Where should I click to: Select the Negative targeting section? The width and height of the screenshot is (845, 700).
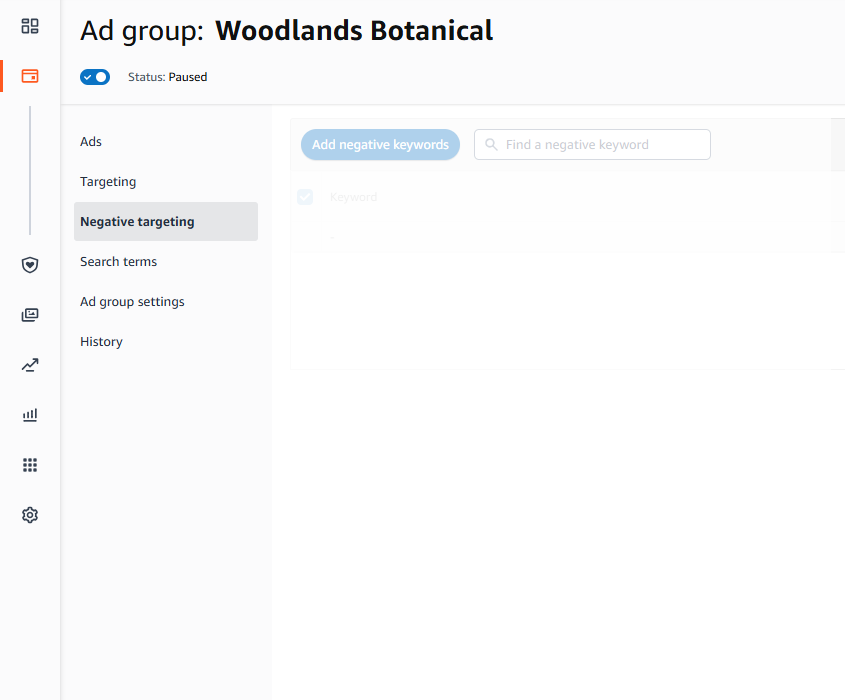pyautogui.click(x=166, y=221)
